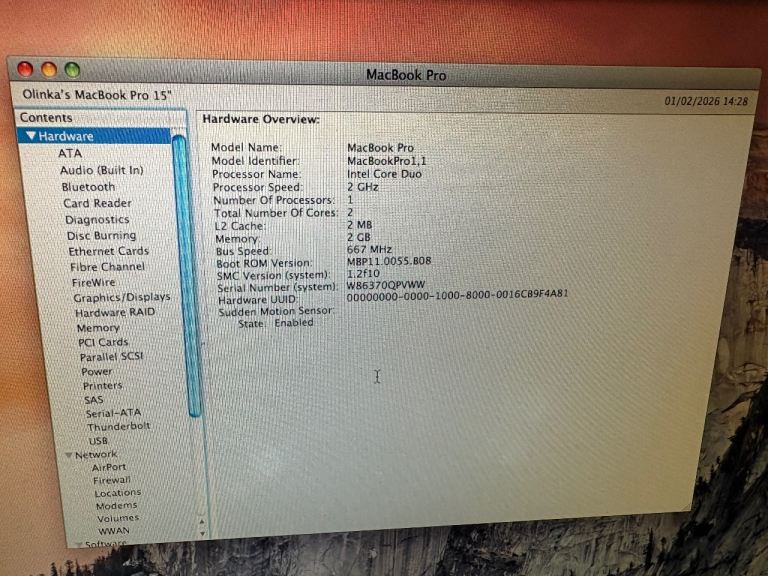Collapse the Network section triangle
The image size is (768, 576).
click(69, 456)
